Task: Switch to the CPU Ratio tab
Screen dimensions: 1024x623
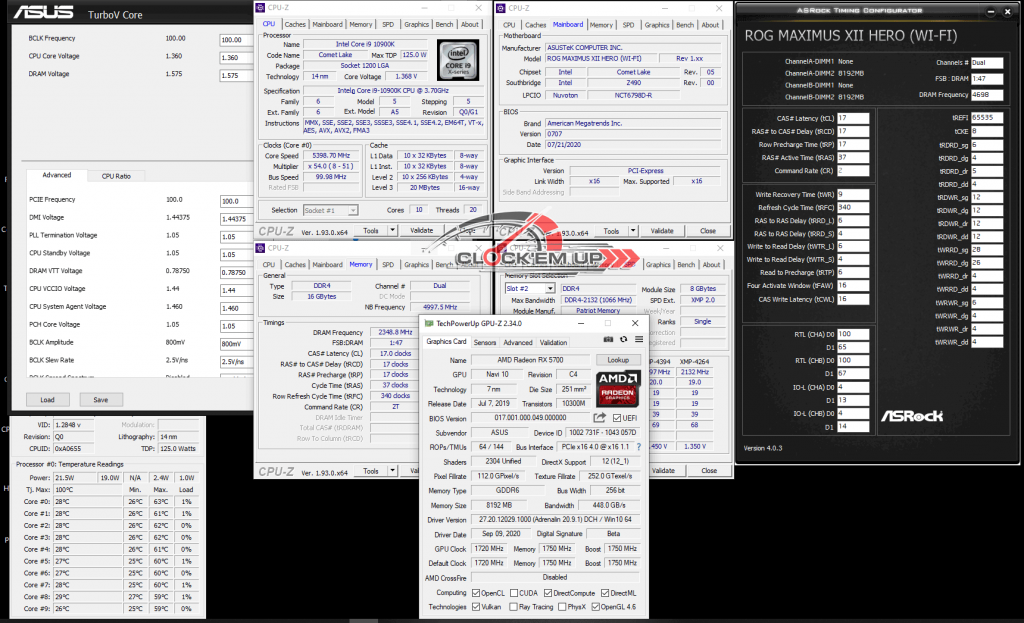Action: click(x=116, y=175)
